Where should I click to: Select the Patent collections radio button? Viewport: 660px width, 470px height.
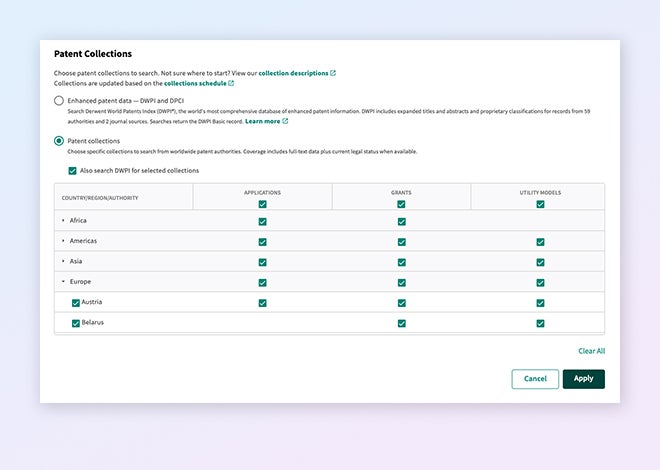tap(59, 141)
